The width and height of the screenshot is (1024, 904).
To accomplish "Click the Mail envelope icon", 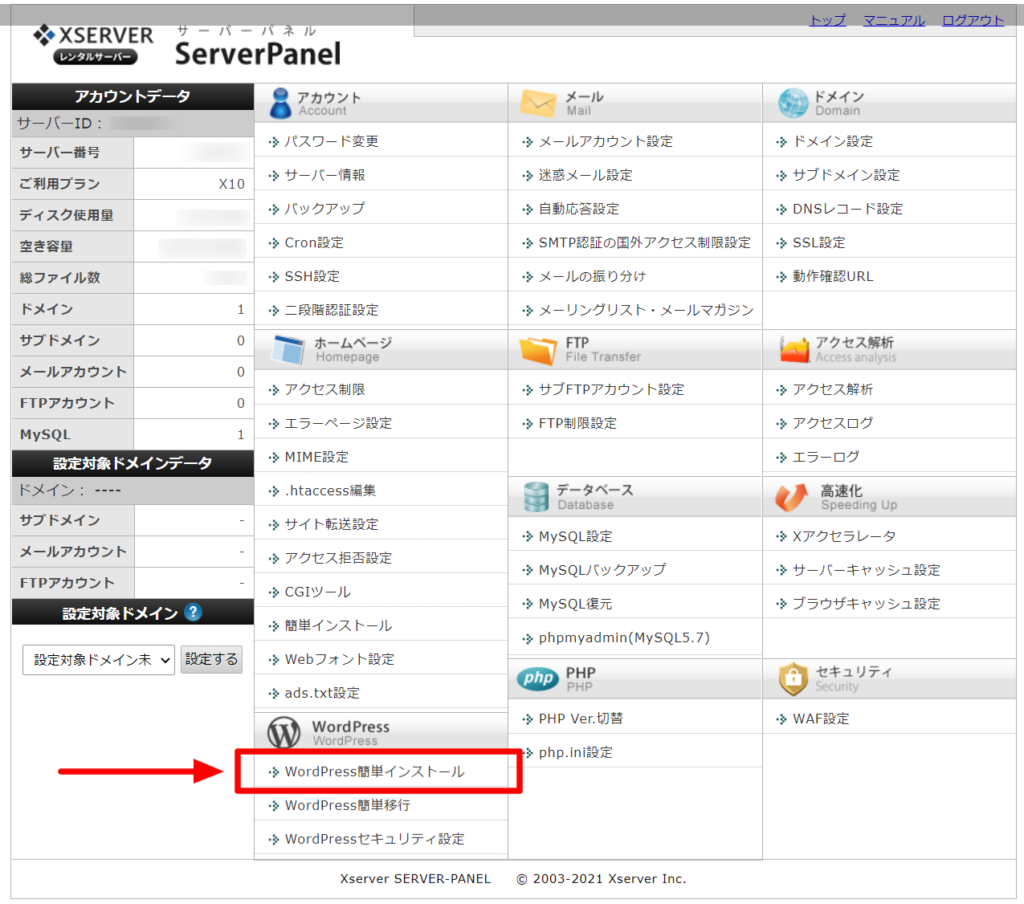I will click(538, 103).
